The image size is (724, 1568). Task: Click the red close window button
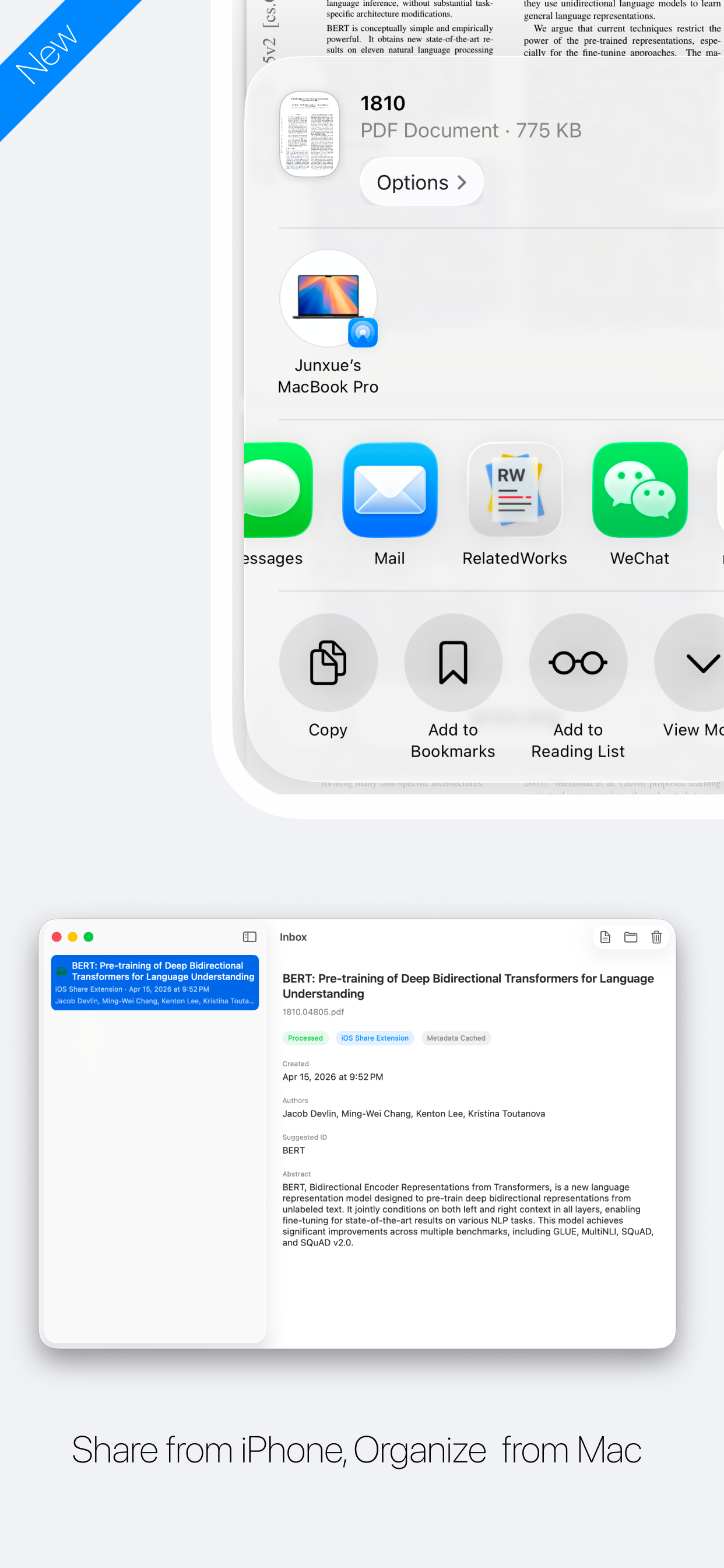pyautogui.click(x=57, y=937)
